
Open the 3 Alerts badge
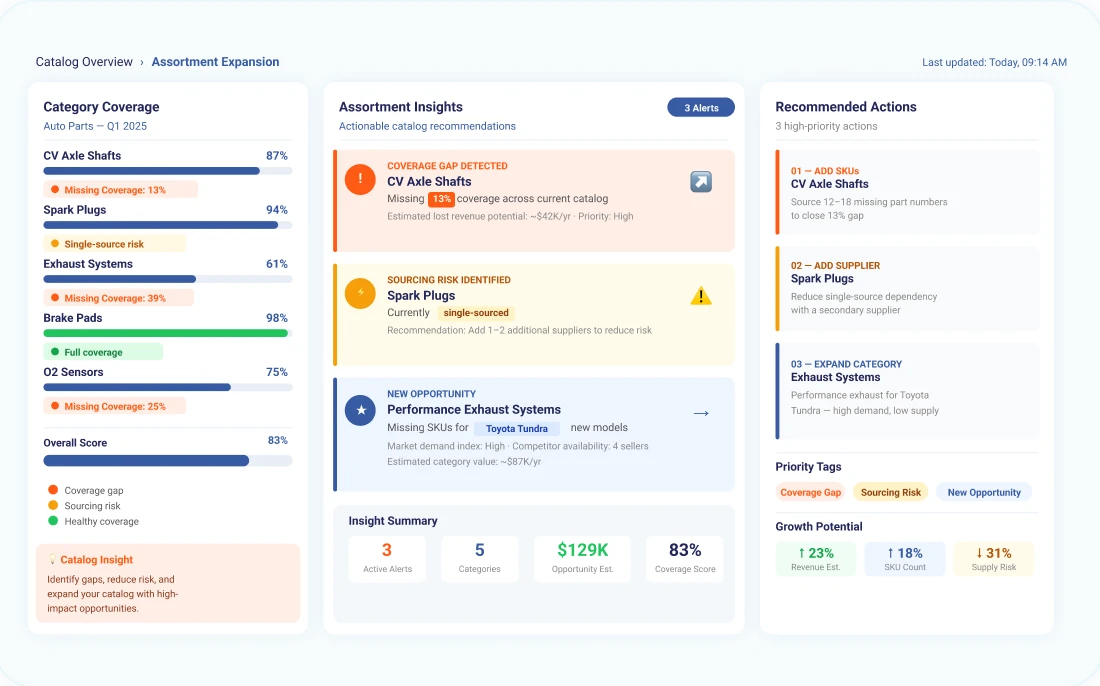click(x=701, y=108)
